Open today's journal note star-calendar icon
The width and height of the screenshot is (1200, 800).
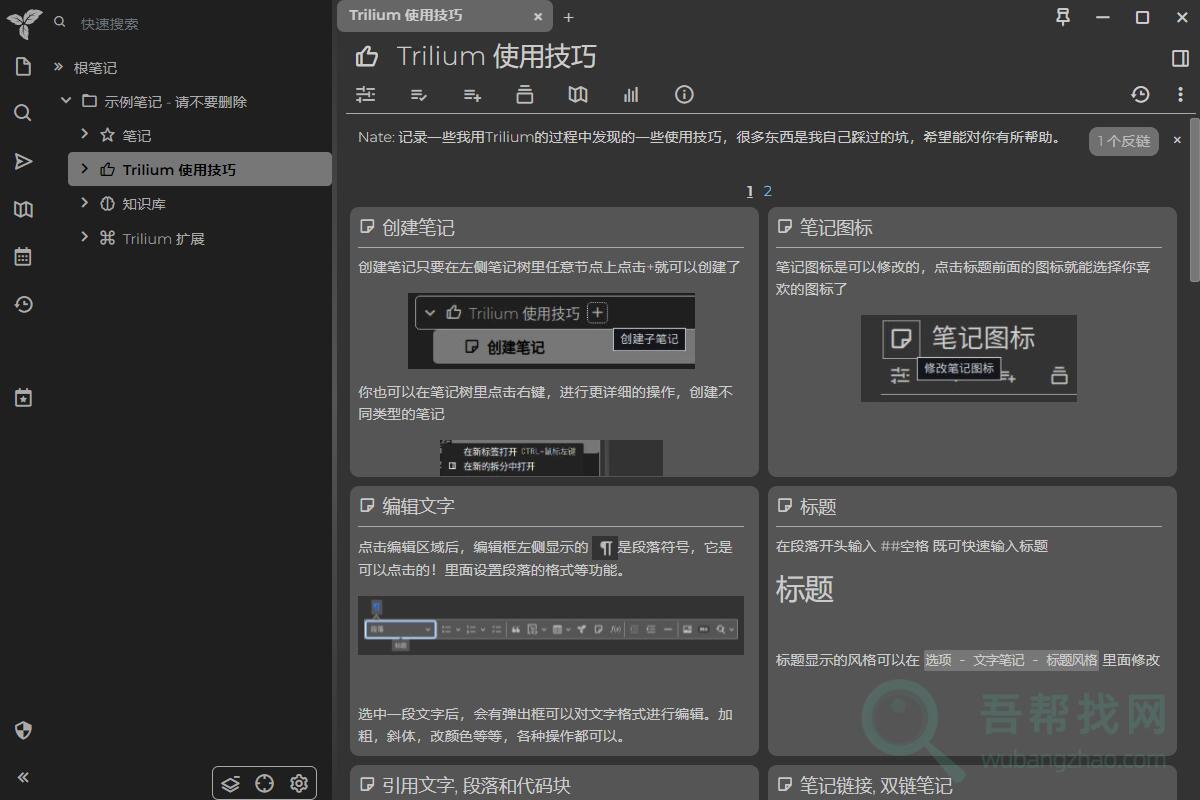coord(23,398)
